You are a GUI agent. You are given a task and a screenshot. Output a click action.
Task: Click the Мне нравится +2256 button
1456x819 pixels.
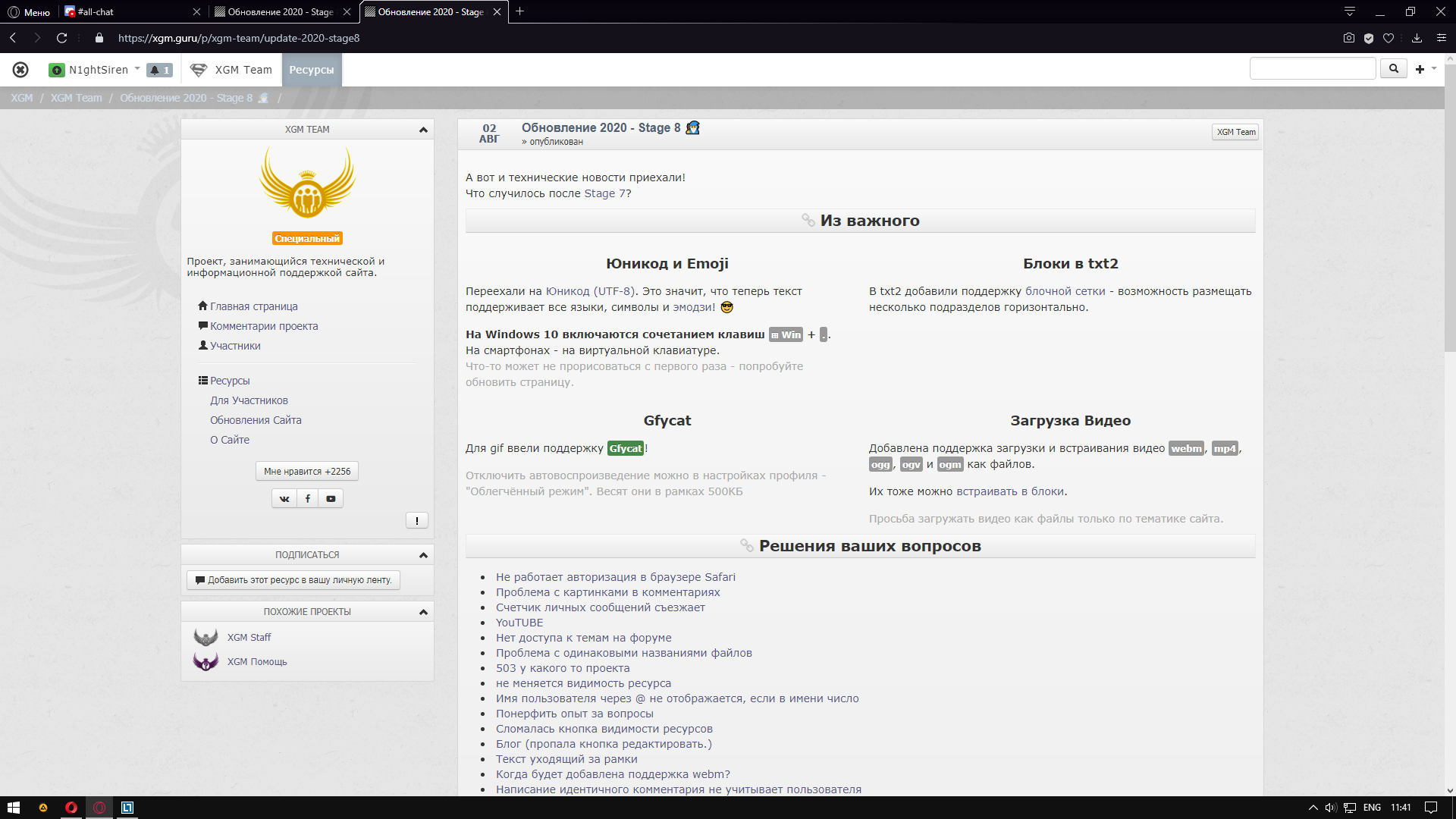click(x=306, y=471)
